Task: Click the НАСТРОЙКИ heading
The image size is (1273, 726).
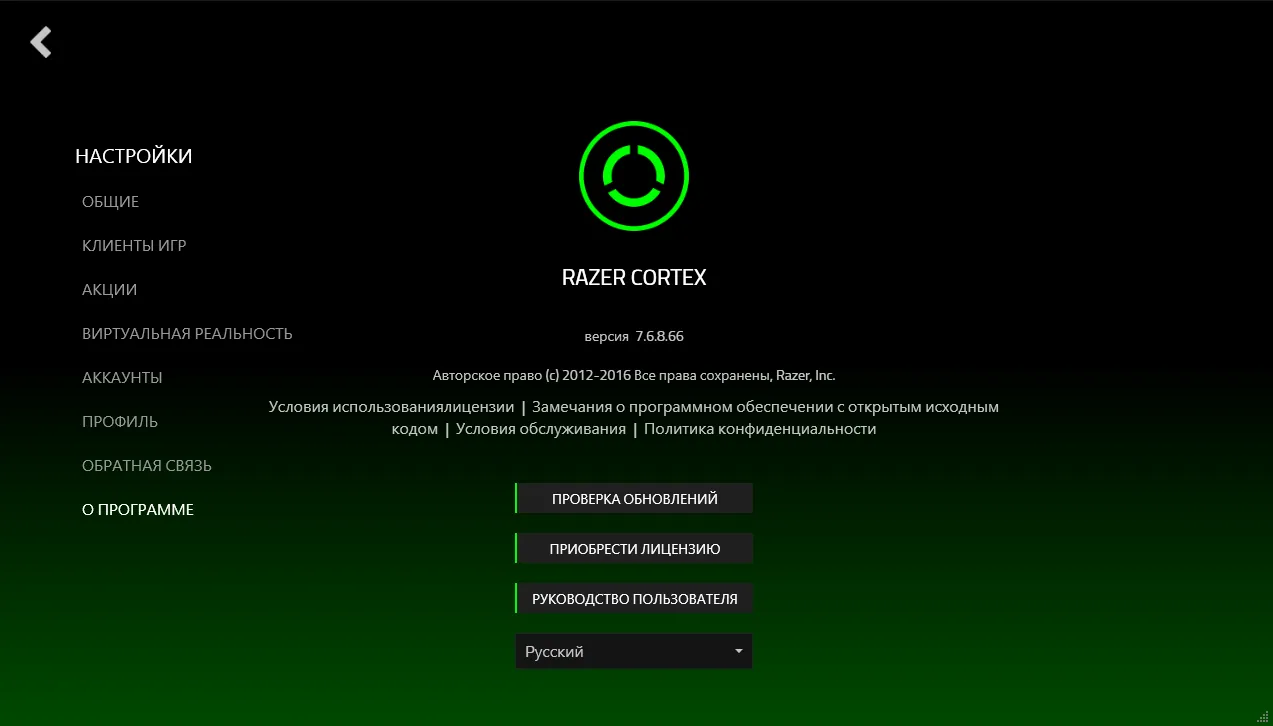Action: [133, 156]
